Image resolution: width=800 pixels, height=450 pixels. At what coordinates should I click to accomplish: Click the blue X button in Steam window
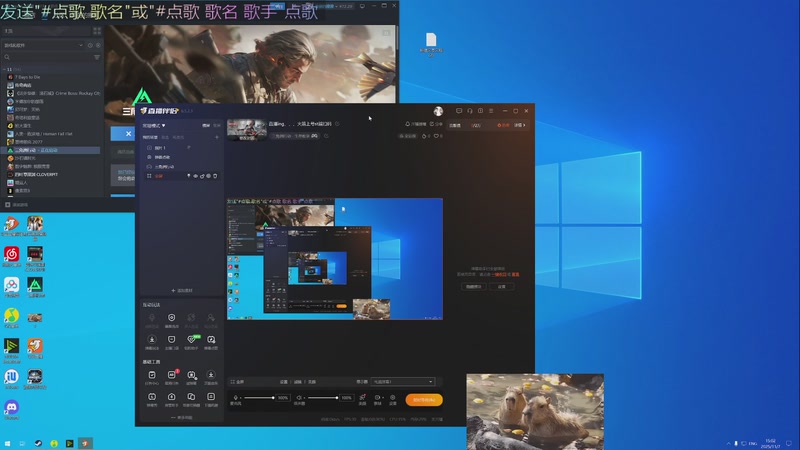point(128,134)
